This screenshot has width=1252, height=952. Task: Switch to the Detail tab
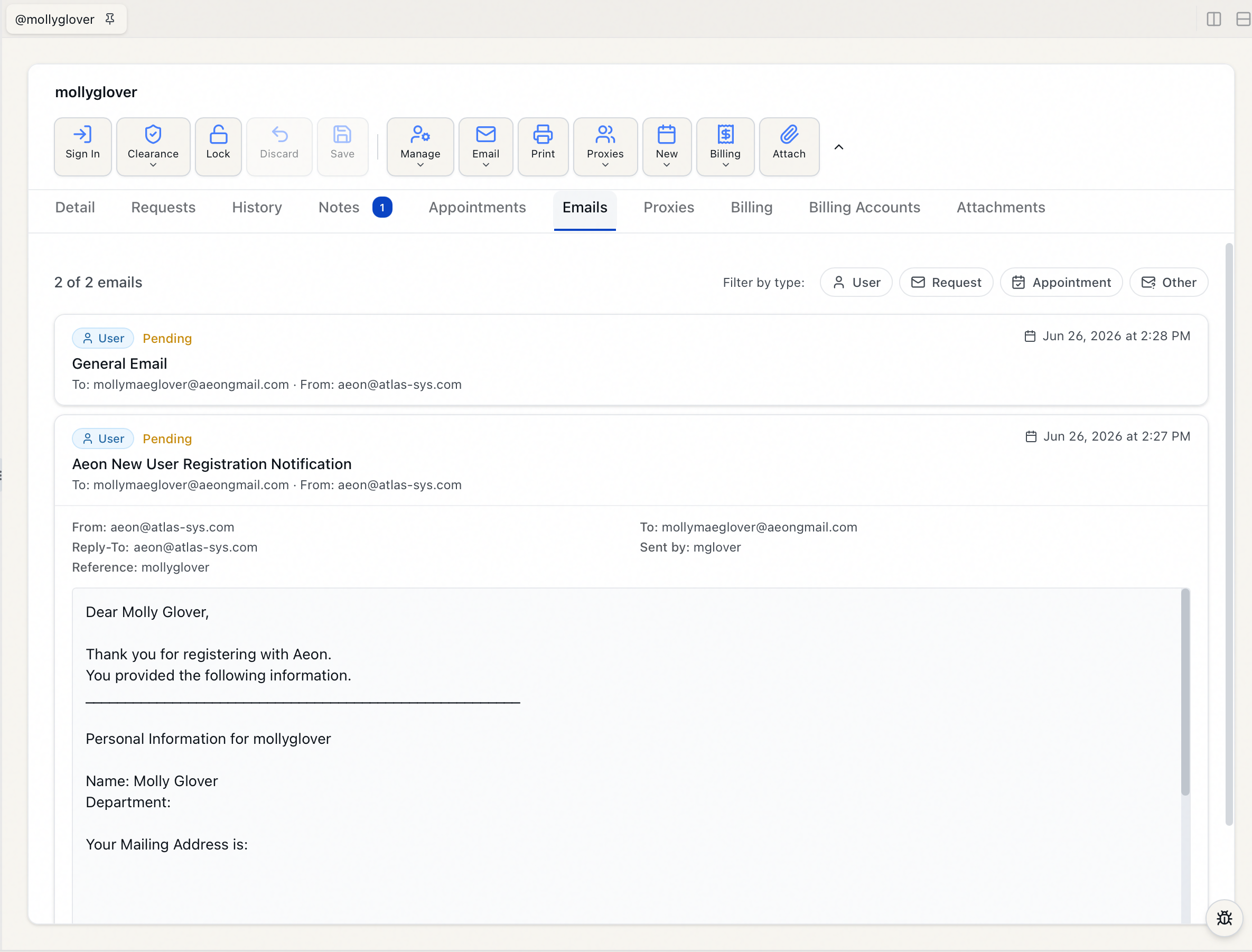[x=75, y=208]
